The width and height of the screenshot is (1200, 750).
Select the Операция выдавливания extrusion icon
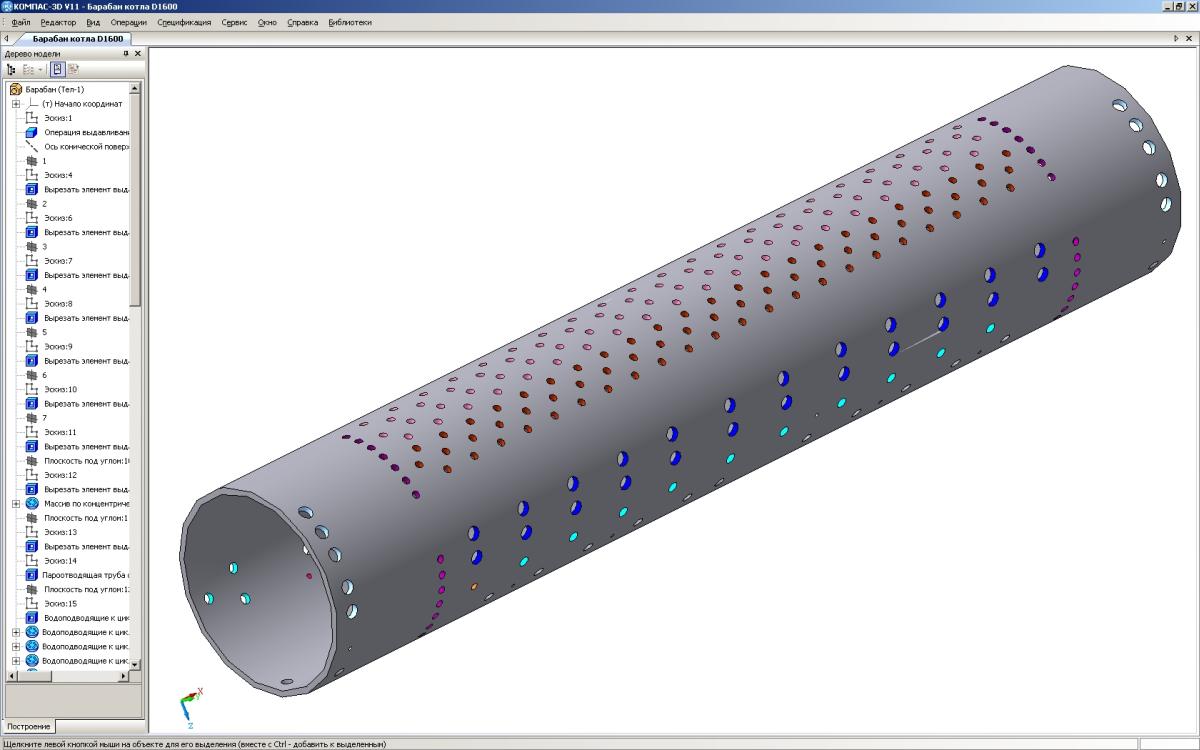(x=31, y=132)
